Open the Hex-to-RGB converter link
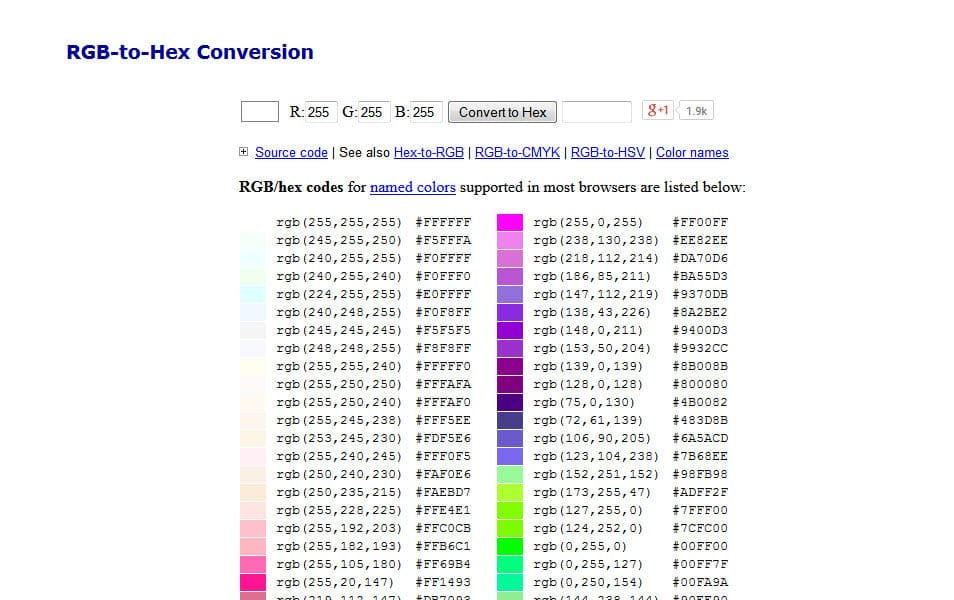954x600 pixels. click(429, 152)
